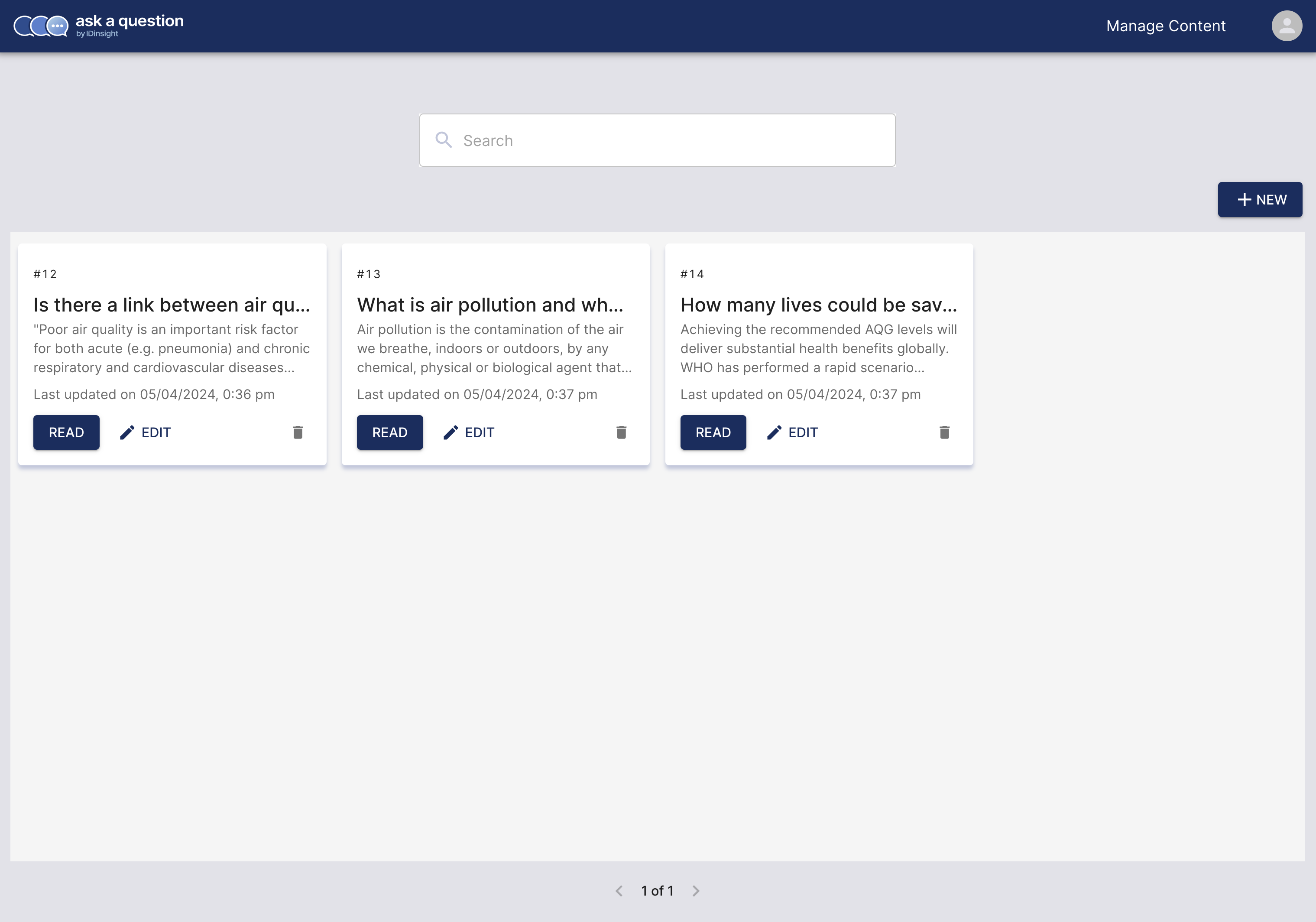1316x922 pixels.
Task: Go to previous page chevron
Action: coord(619,890)
